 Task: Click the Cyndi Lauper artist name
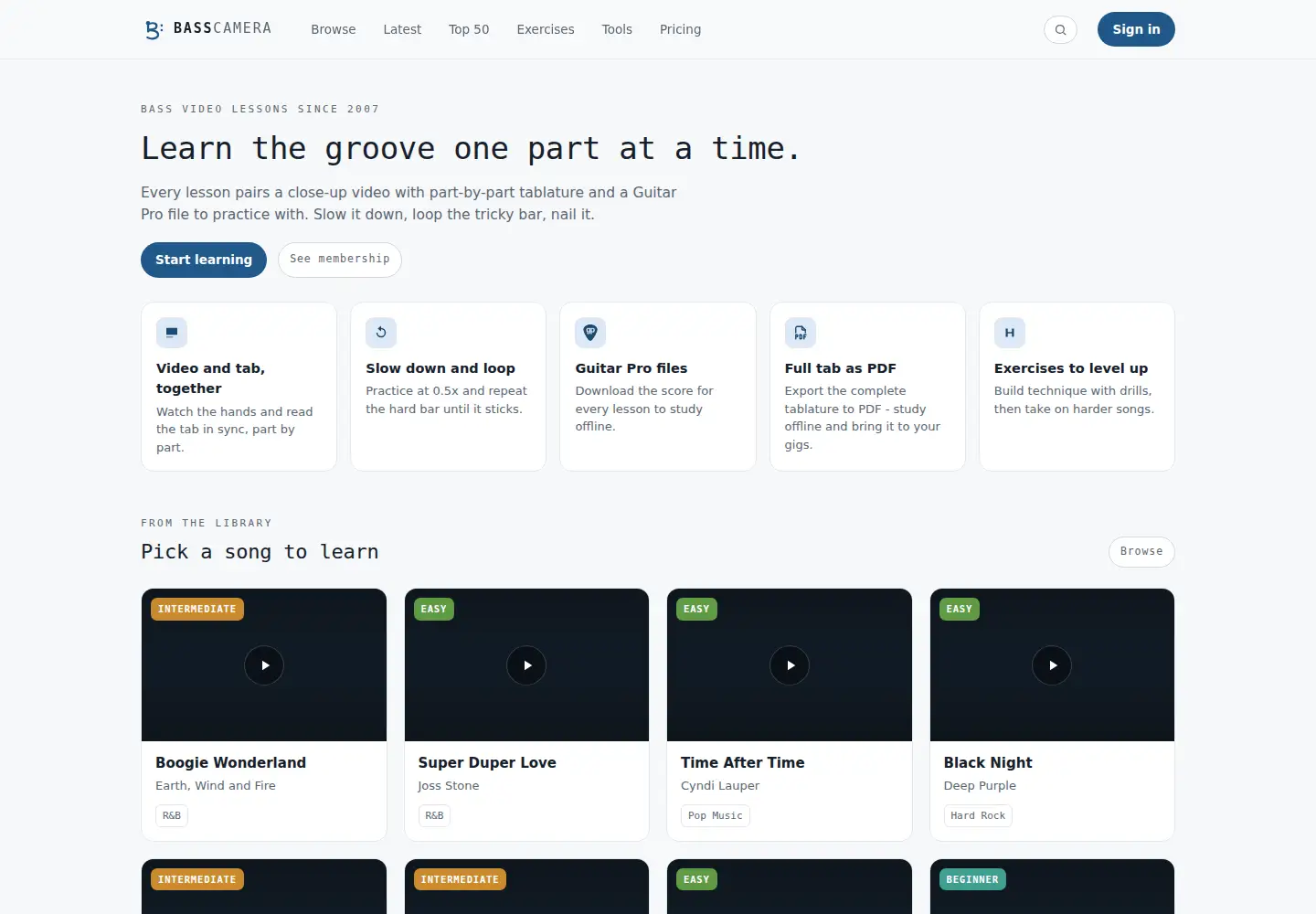tap(720, 786)
